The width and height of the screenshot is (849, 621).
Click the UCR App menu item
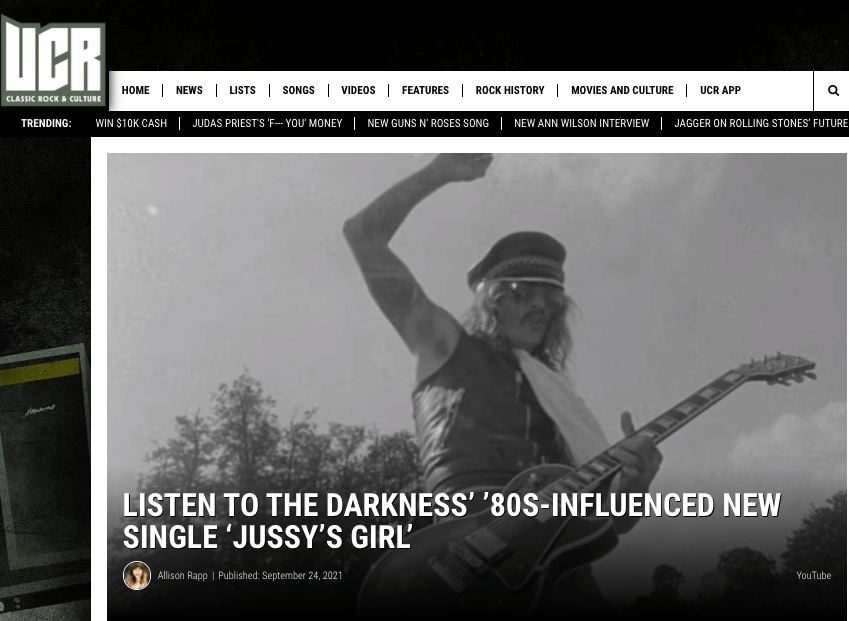(720, 90)
